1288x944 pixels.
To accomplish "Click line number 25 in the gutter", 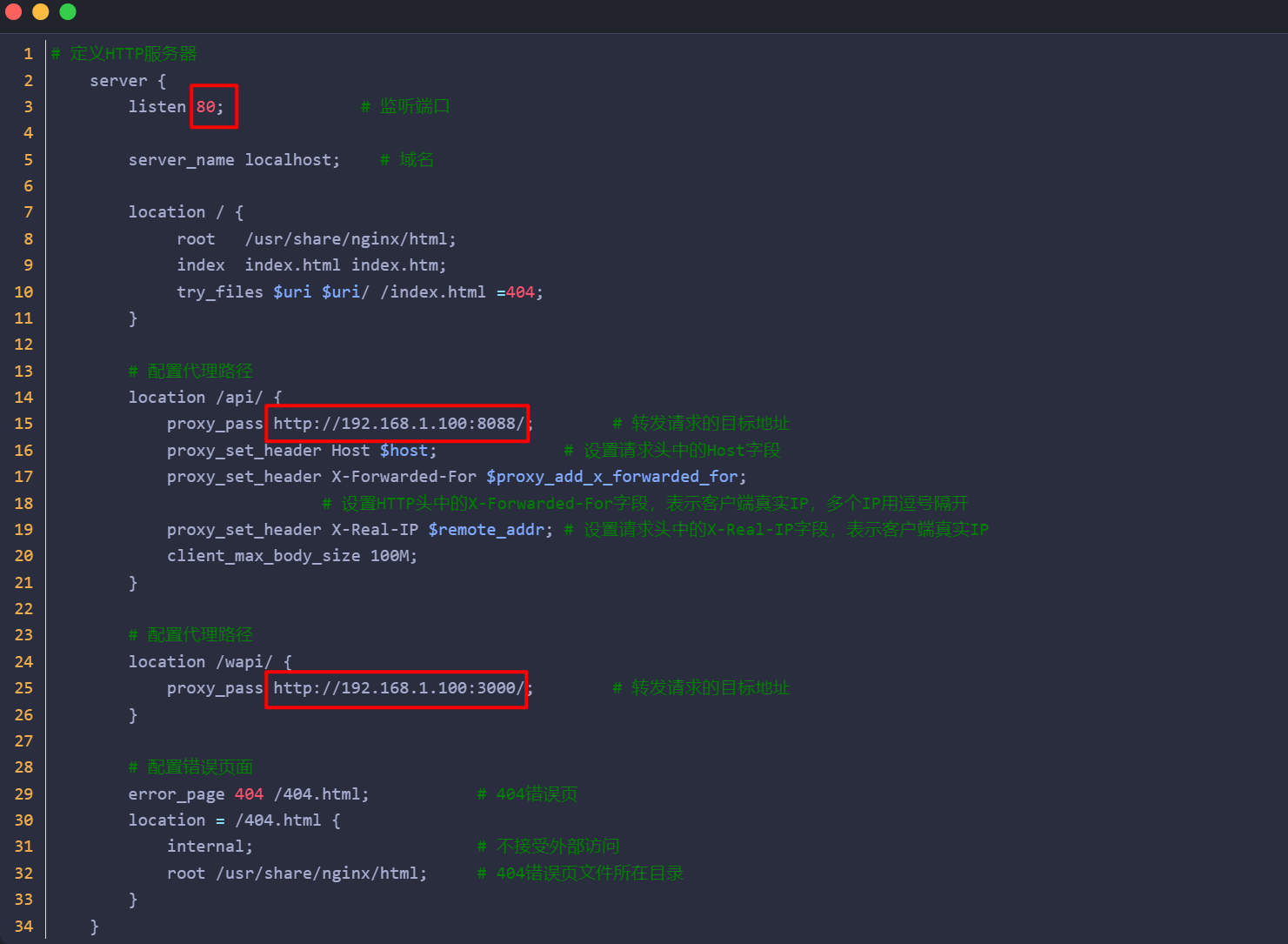I will pyautogui.click(x=23, y=687).
